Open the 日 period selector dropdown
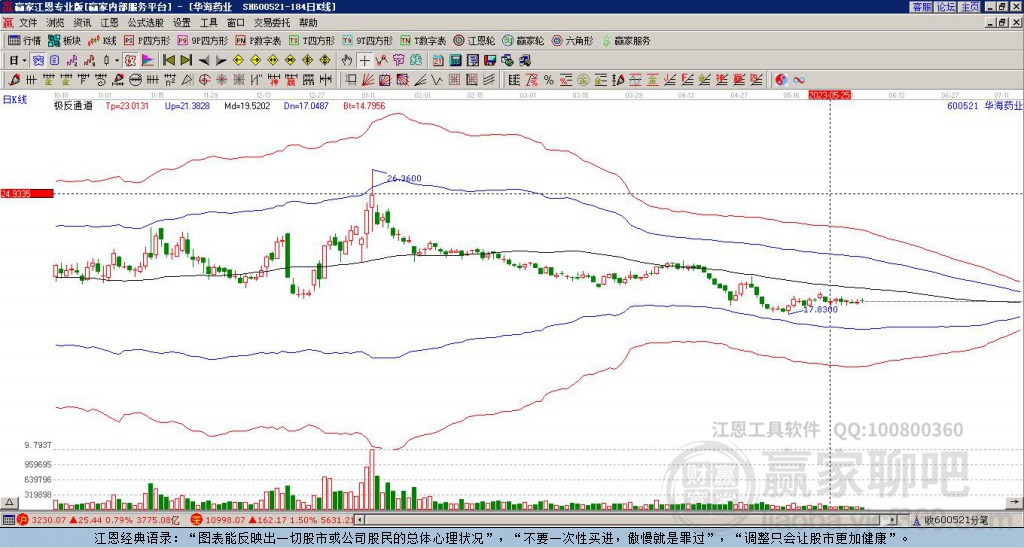 point(18,61)
